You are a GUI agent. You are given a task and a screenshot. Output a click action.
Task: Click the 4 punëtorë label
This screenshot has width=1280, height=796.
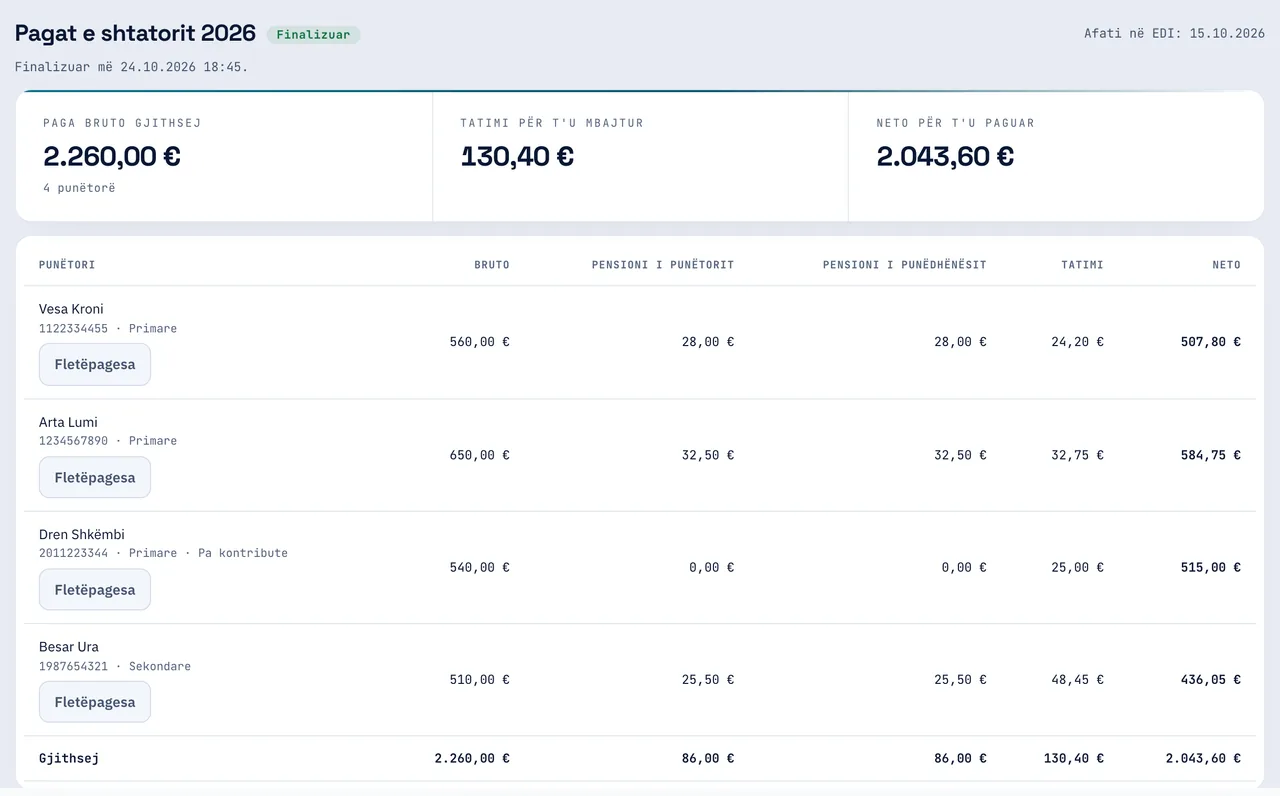pos(79,188)
